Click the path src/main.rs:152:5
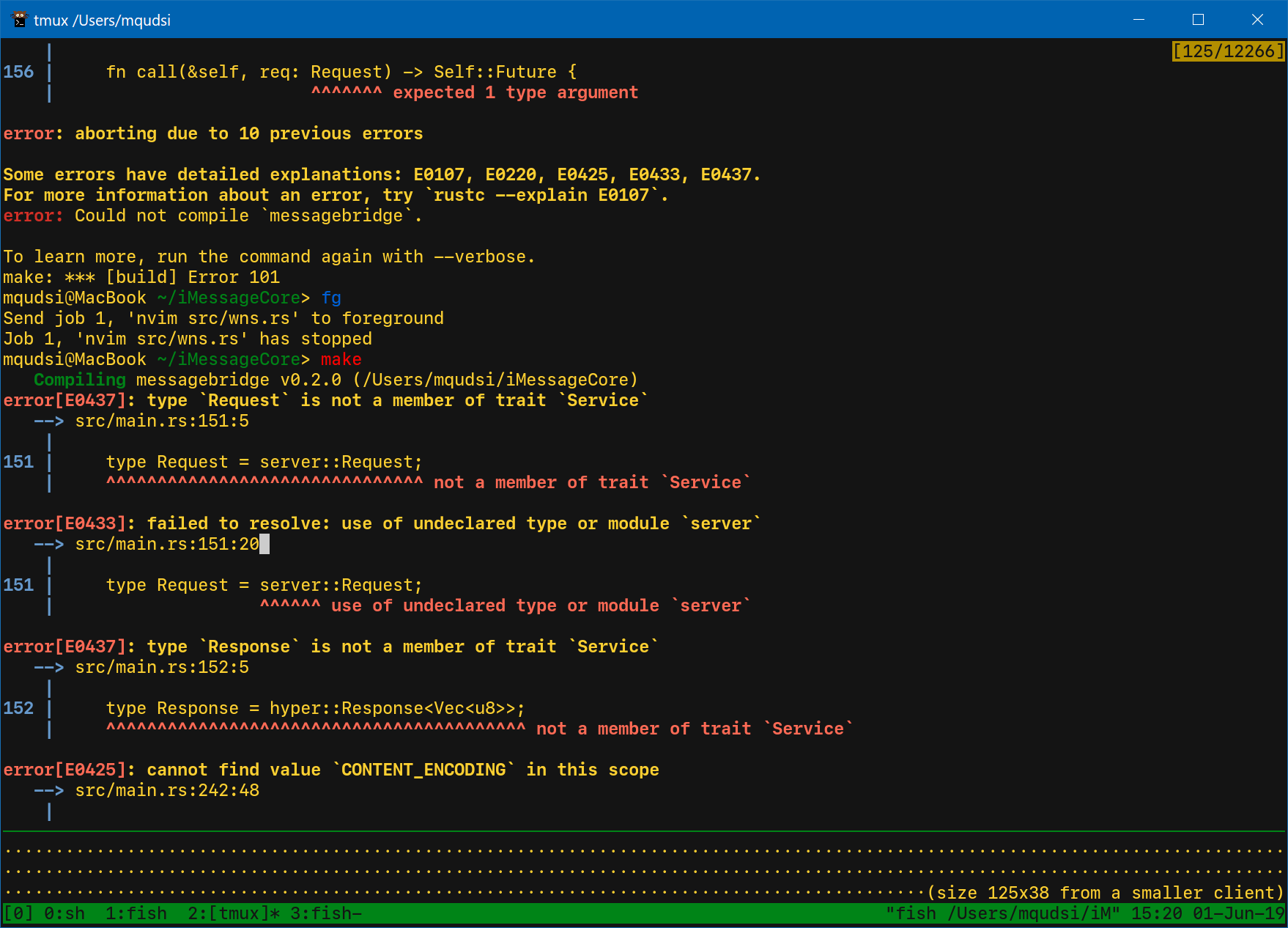Viewport: 1288px width, 928px height. 162,667
